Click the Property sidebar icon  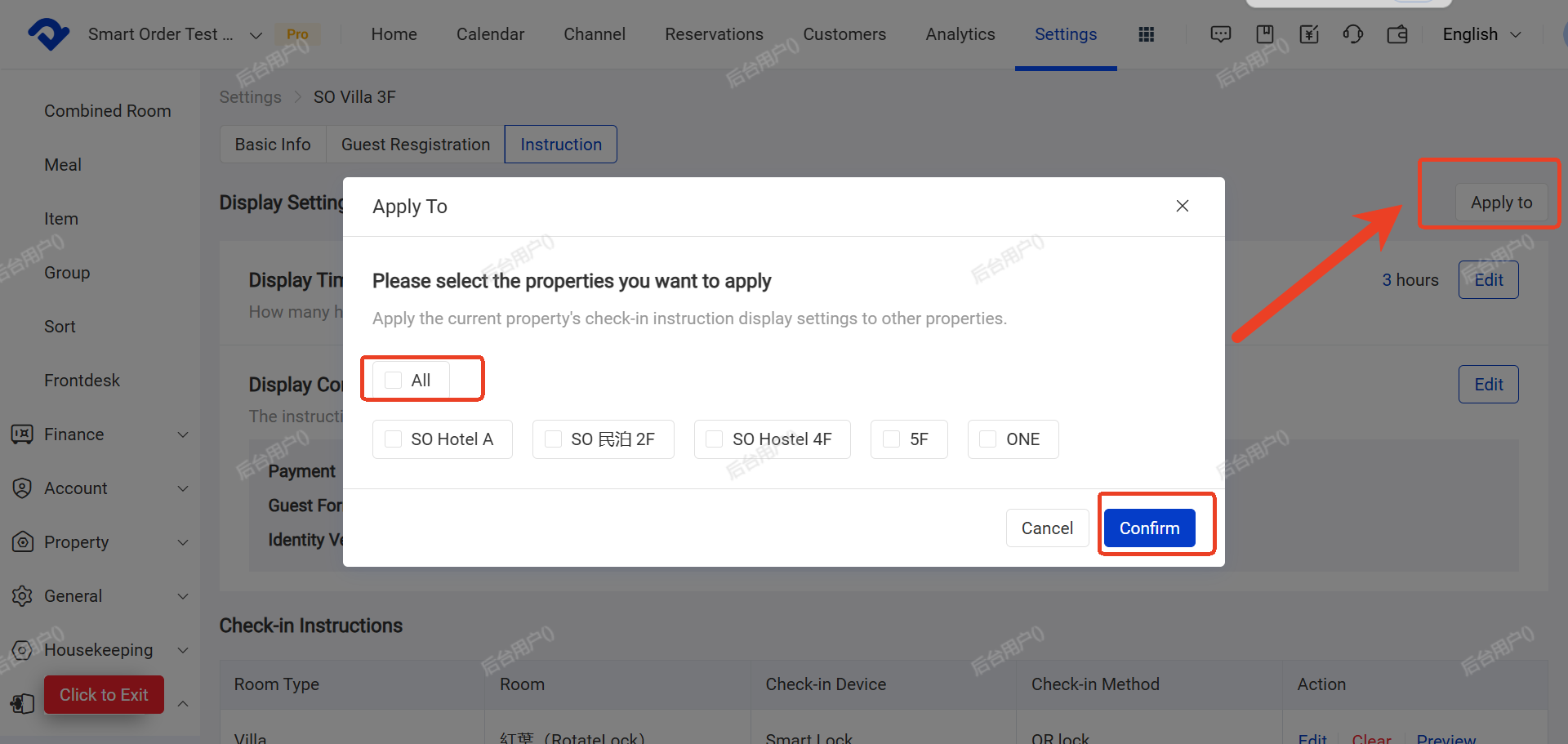click(22, 542)
